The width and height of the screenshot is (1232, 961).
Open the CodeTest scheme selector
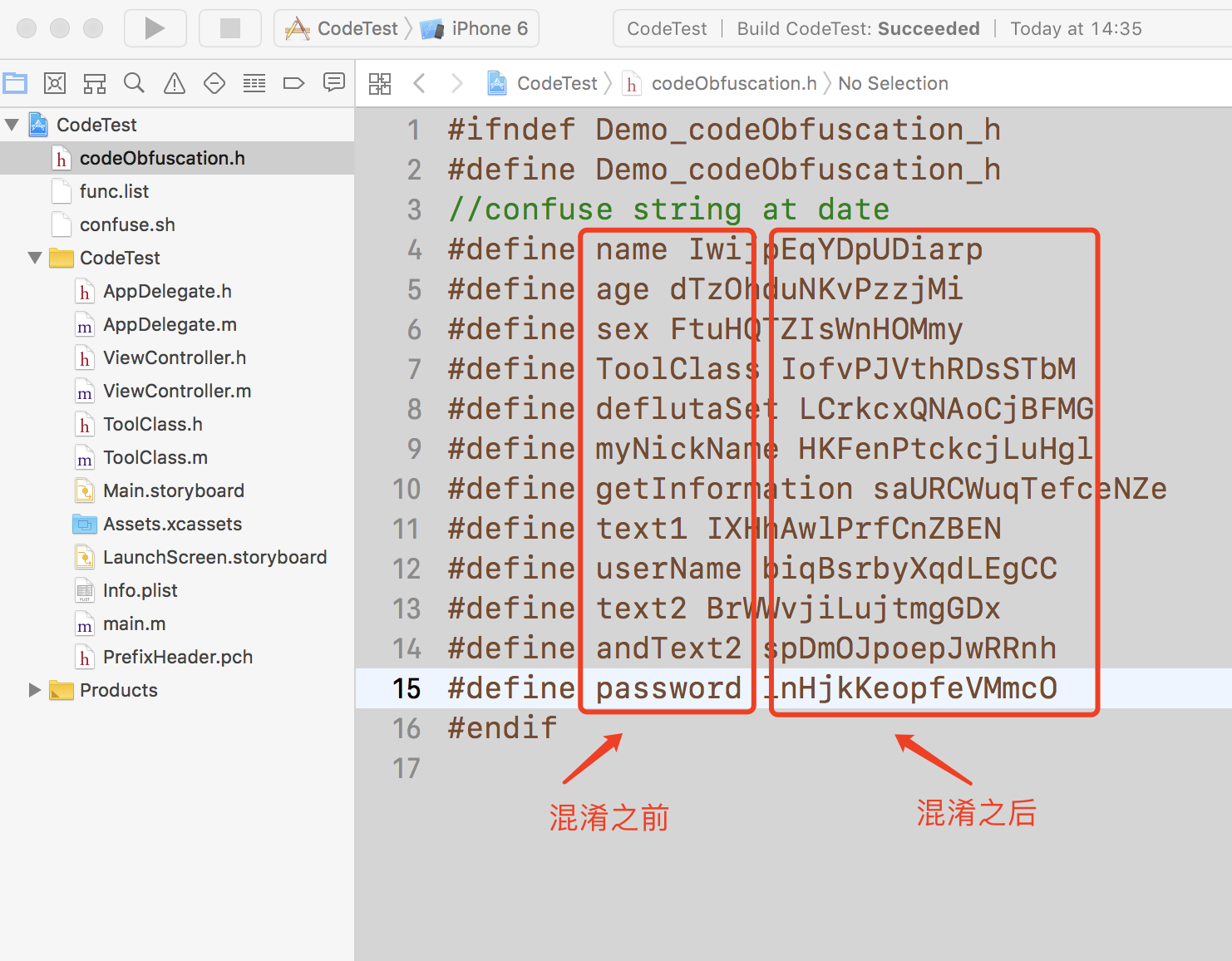[x=342, y=28]
